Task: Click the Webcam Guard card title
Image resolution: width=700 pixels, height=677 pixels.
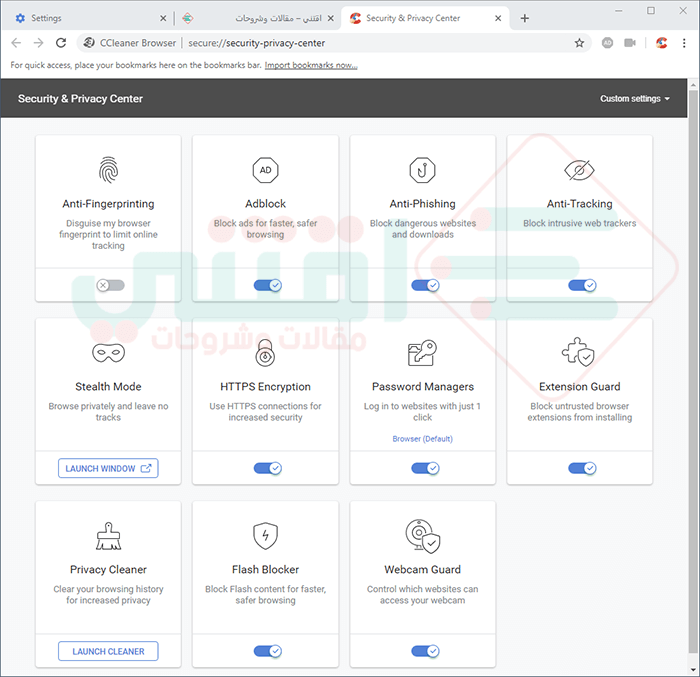Action: point(422,569)
